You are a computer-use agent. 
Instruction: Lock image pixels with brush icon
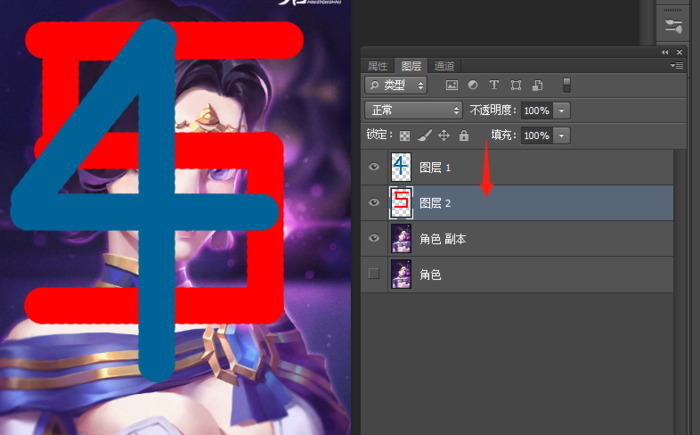click(424, 135)
